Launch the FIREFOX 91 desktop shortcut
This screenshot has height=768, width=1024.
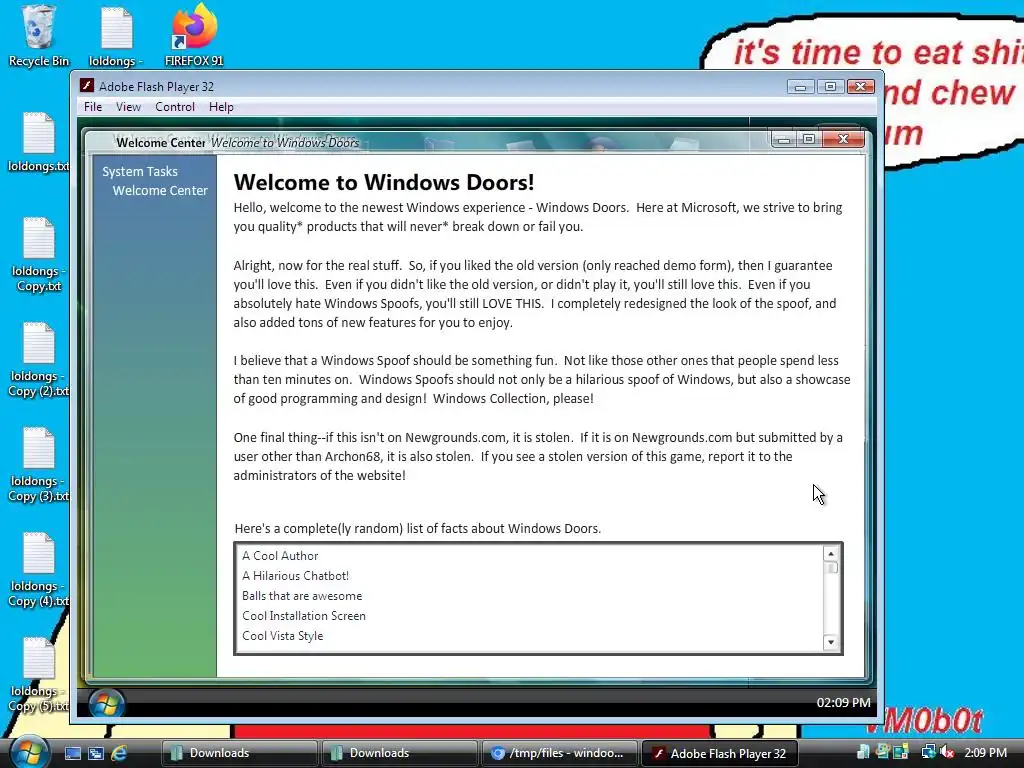[x=194, y=36]
